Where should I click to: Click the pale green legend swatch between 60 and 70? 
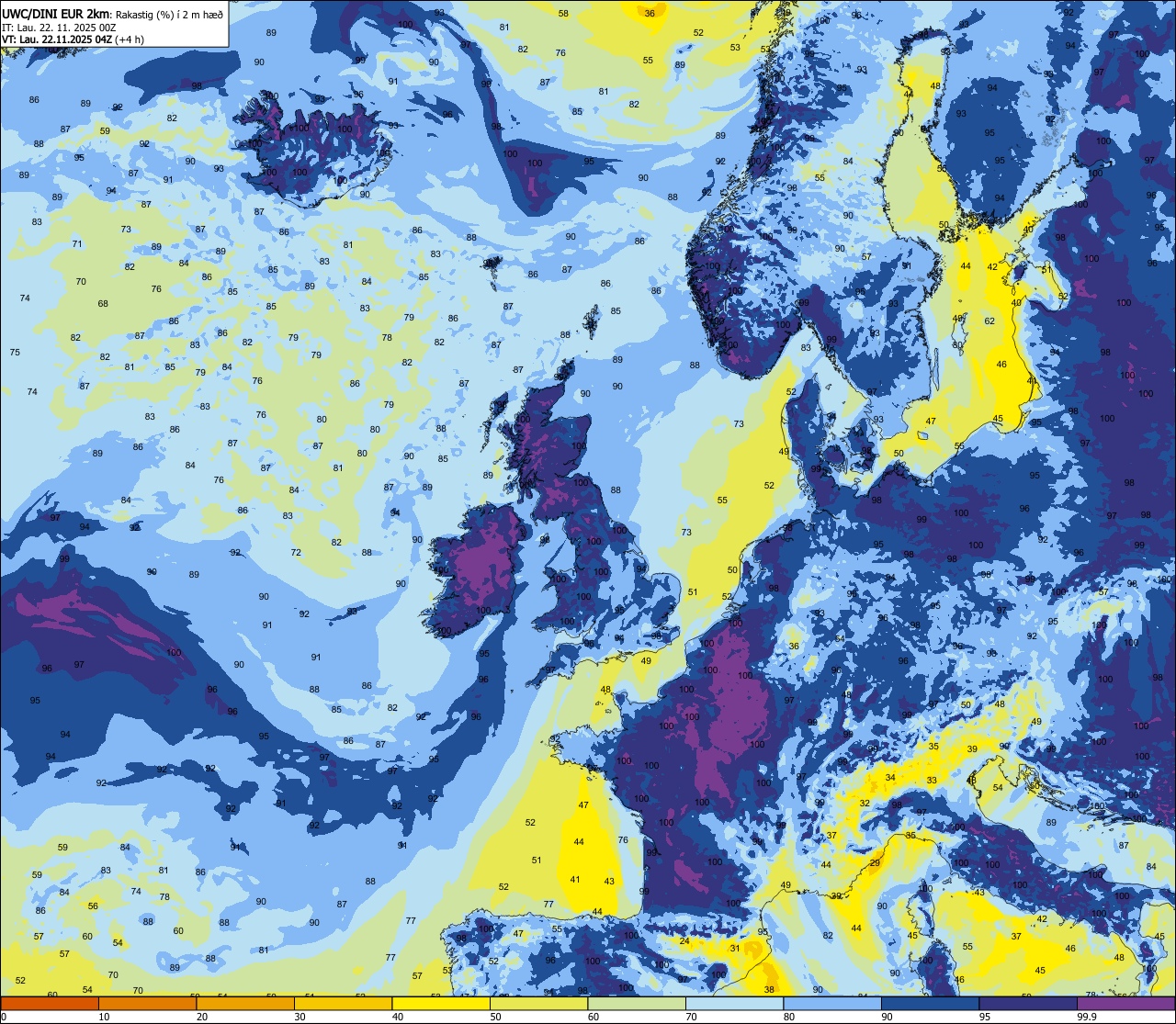tap(637, 1003)
